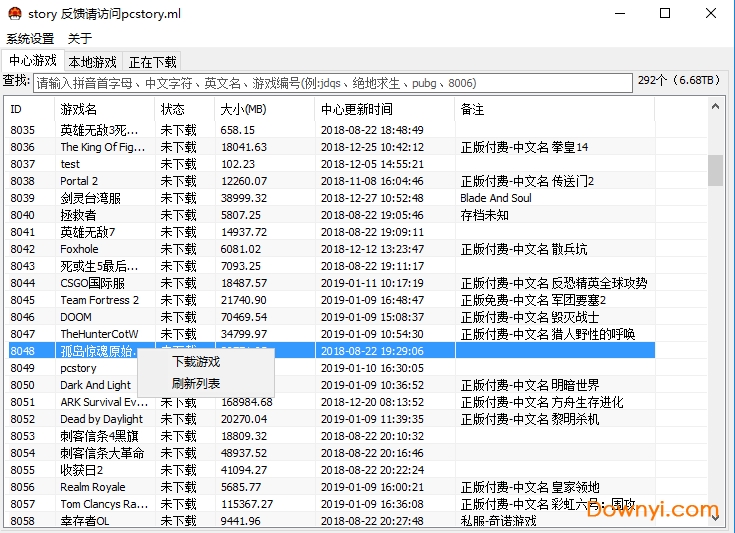Click the 292个 (6.68TB) total label

click(x=679, y=80)
